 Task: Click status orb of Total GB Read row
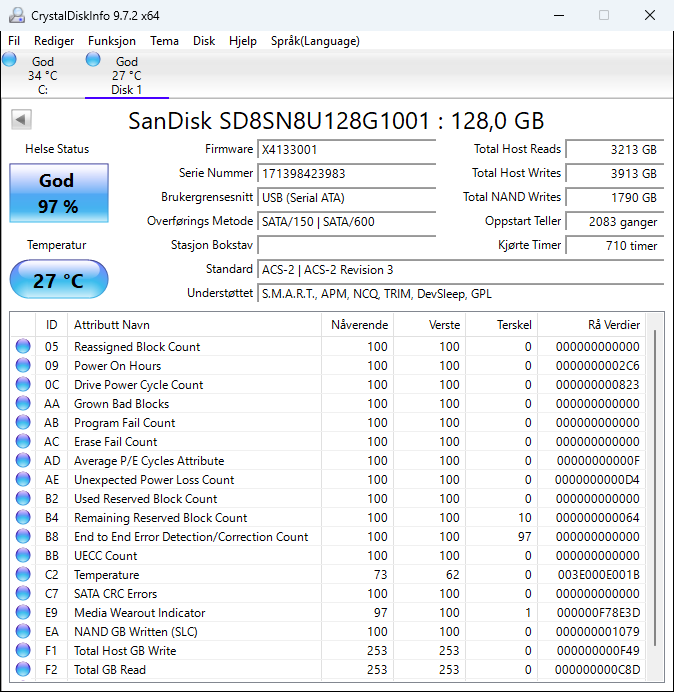[x=23, y=669]
